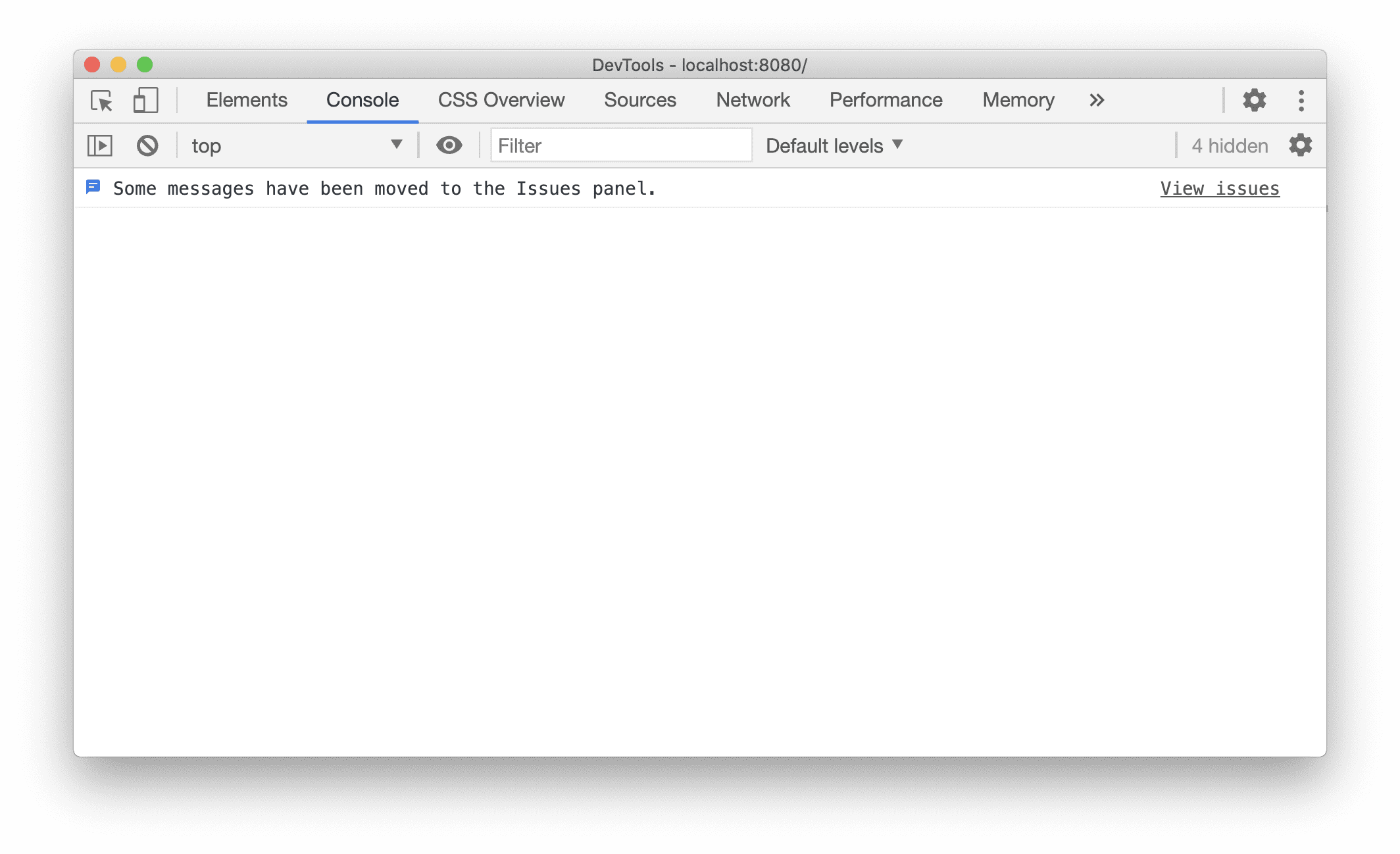Click the CSS Overview tab
Image resolution: width=1400 pixels, height=854 pixels.
pyautogui.click(x=500, y=99)
